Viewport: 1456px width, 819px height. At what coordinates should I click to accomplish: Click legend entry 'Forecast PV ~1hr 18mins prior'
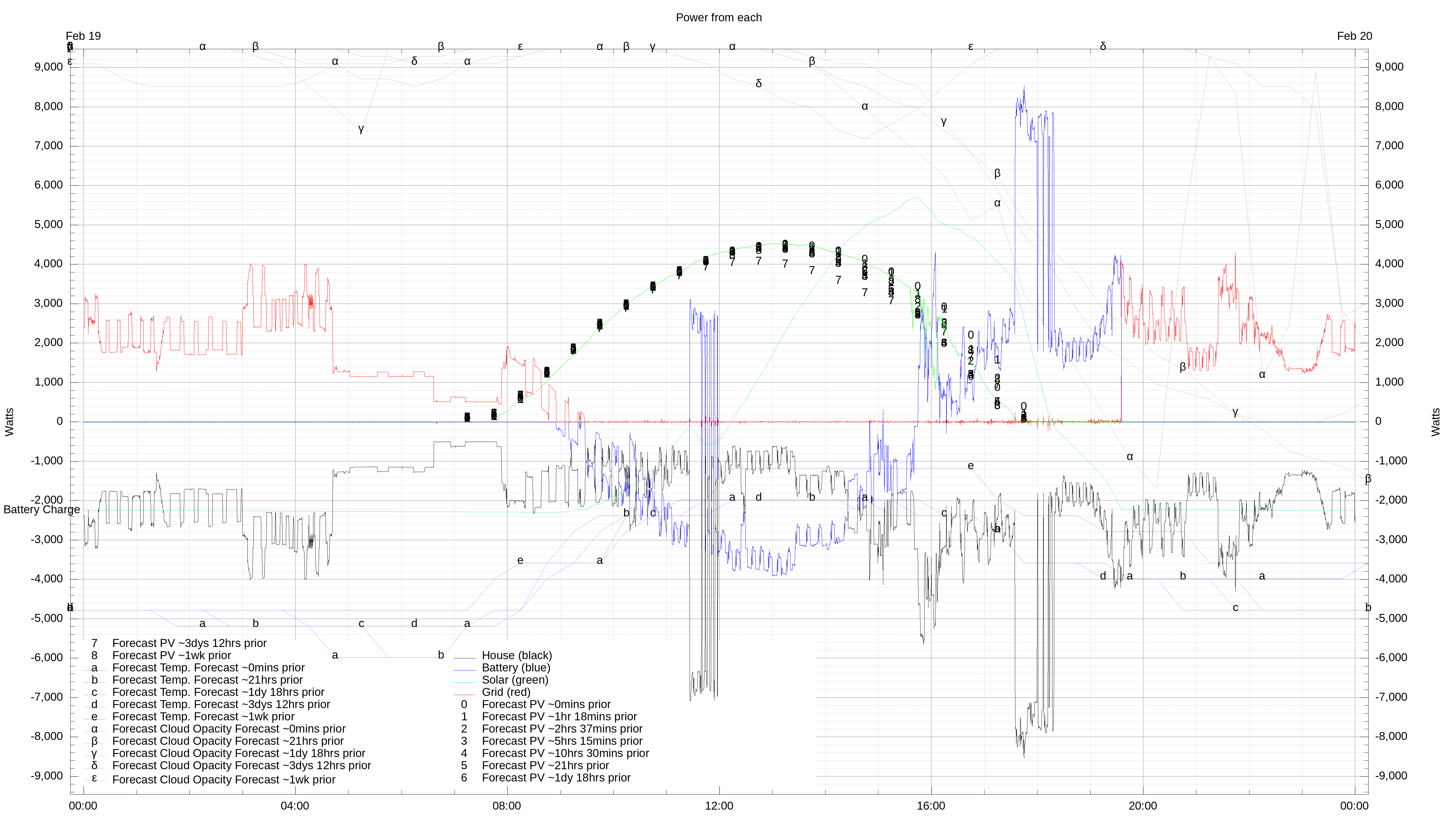coord(559,717)
